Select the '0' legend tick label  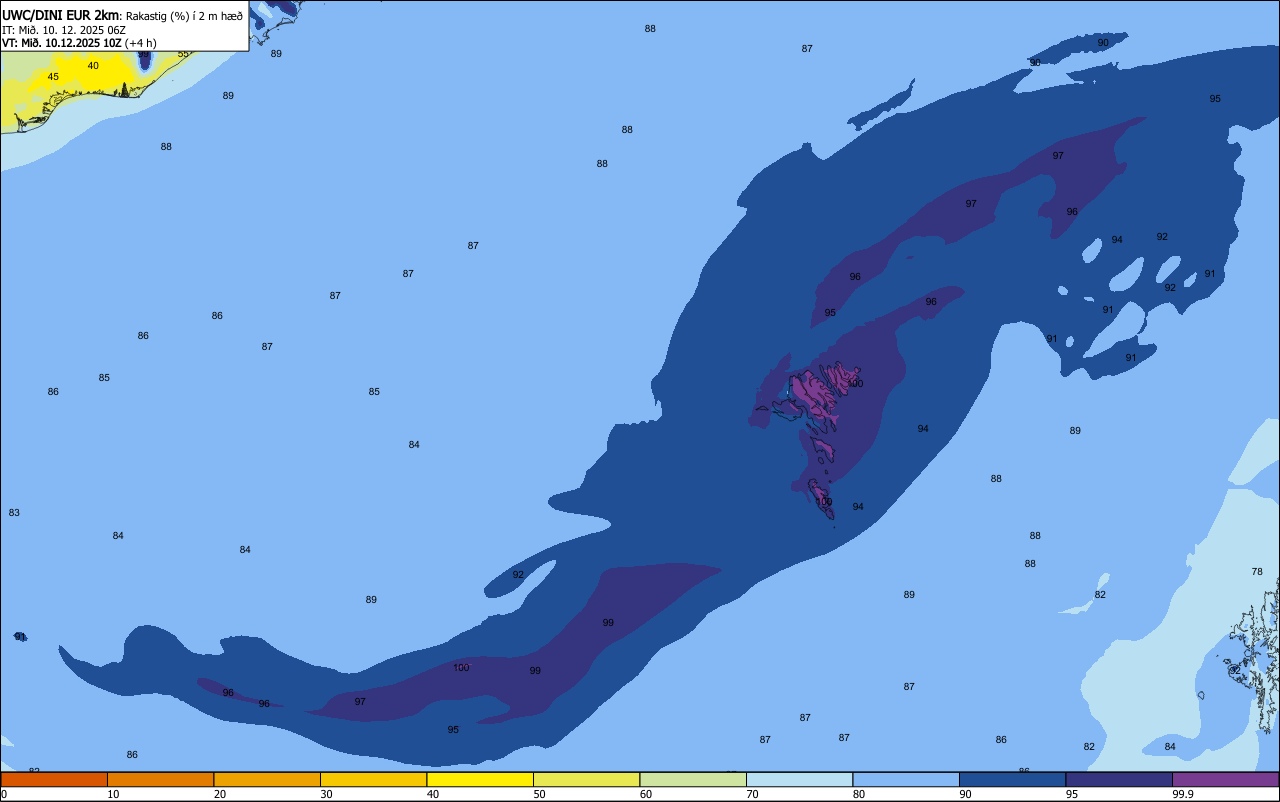click(4, 794)
